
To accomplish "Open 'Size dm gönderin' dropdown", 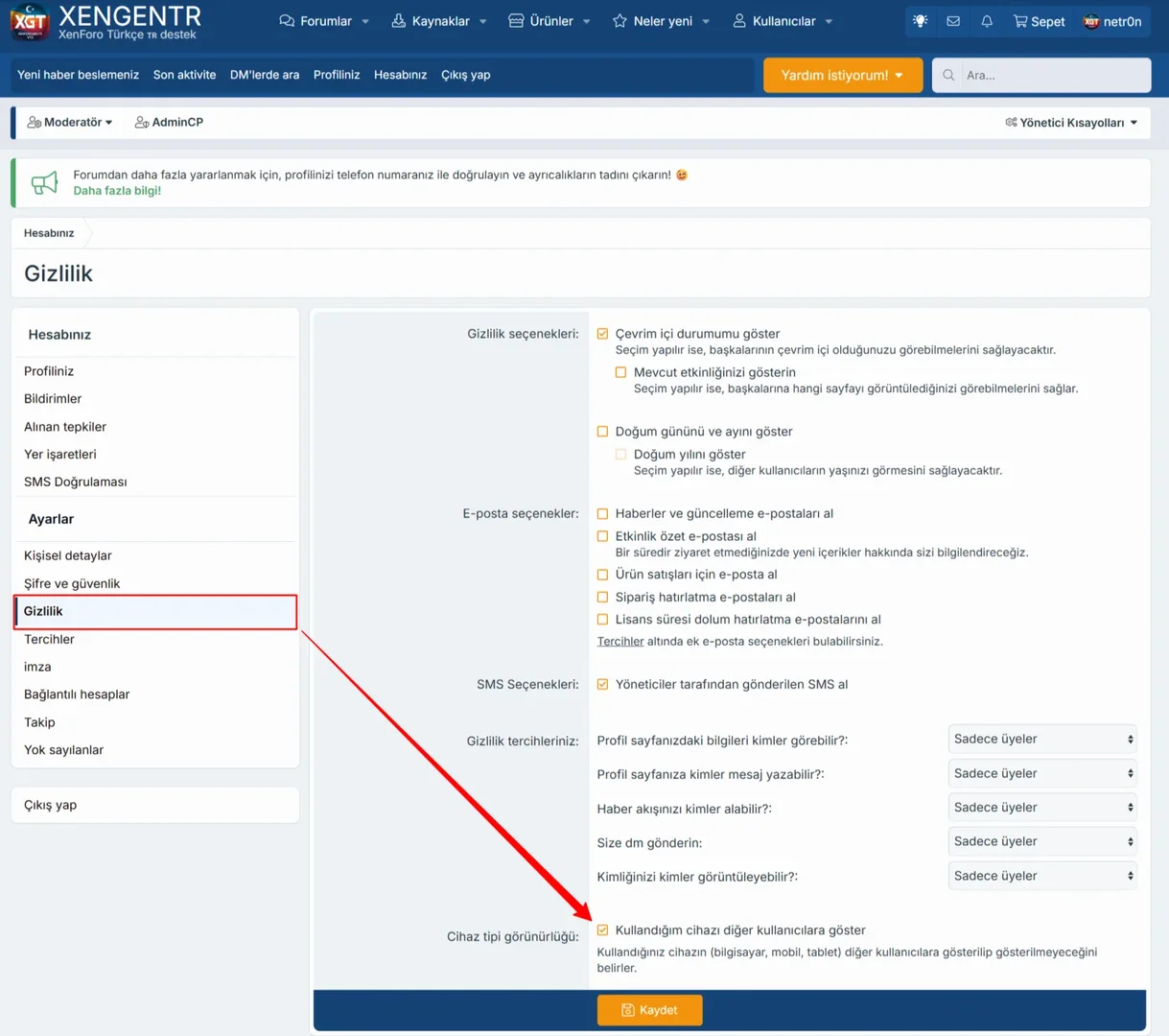I will pyautogui.click(x=1042, y=841).
